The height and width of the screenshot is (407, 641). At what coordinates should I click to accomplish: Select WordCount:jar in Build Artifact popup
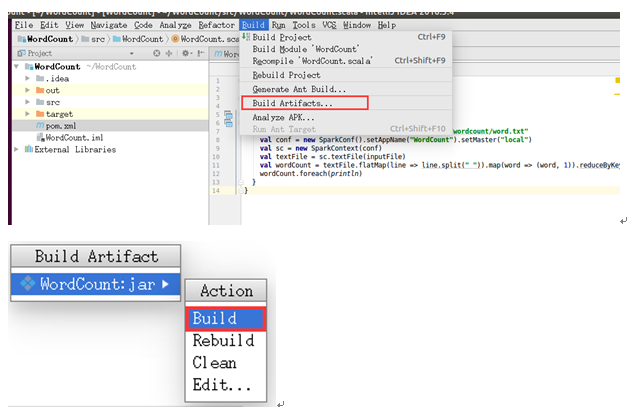click(x=96, y=284)
